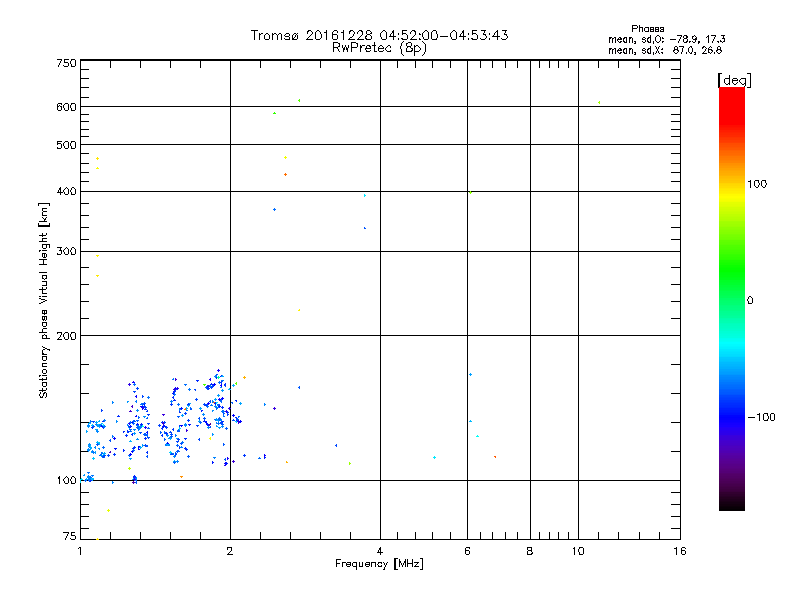Click the plot title "Tromsø 20161228 04:52:00-04:53:43"

click(x=379, y=35)
